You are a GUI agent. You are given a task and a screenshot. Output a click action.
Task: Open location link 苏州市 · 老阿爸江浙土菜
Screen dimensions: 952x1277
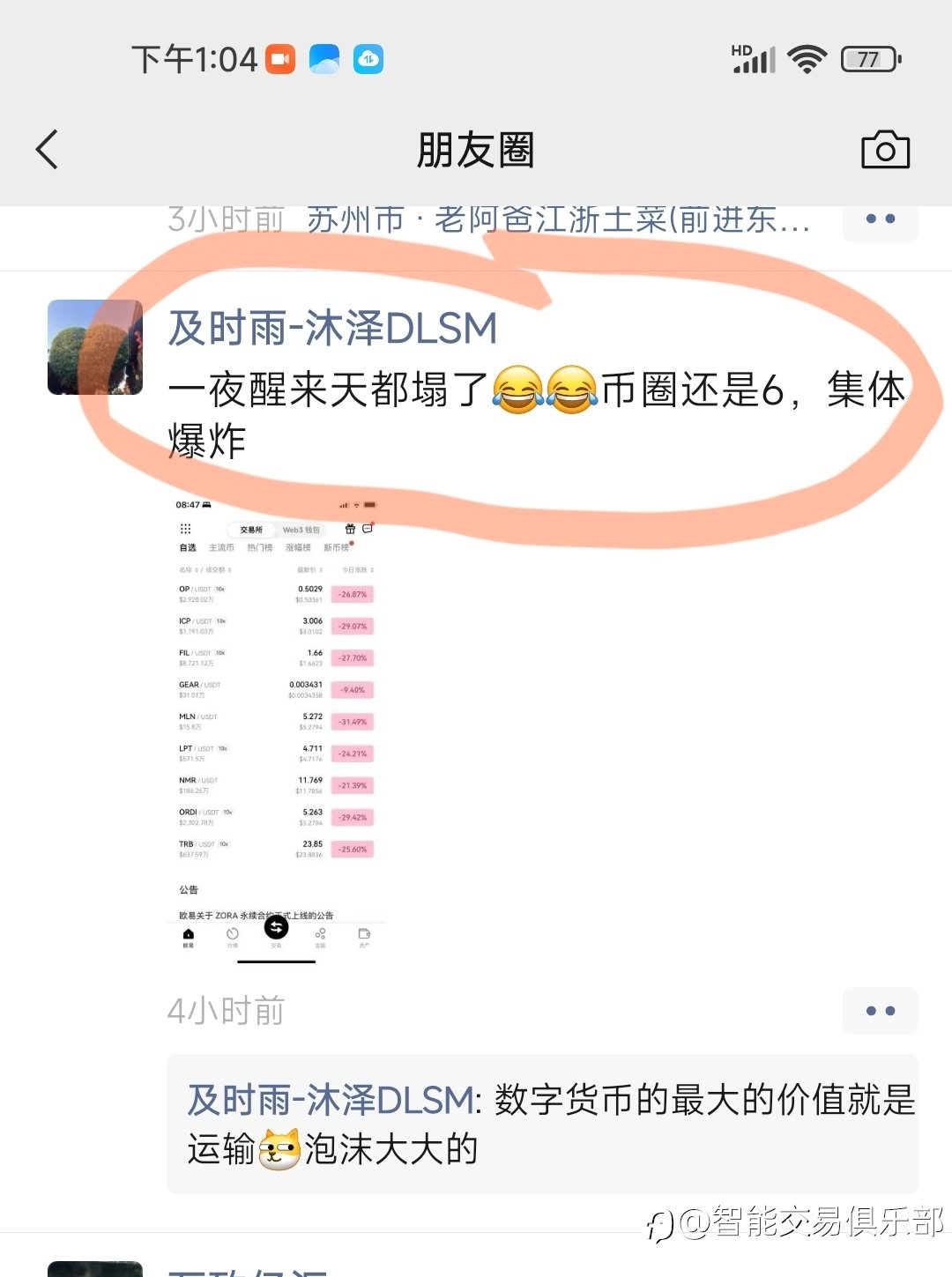click(559, 219)
